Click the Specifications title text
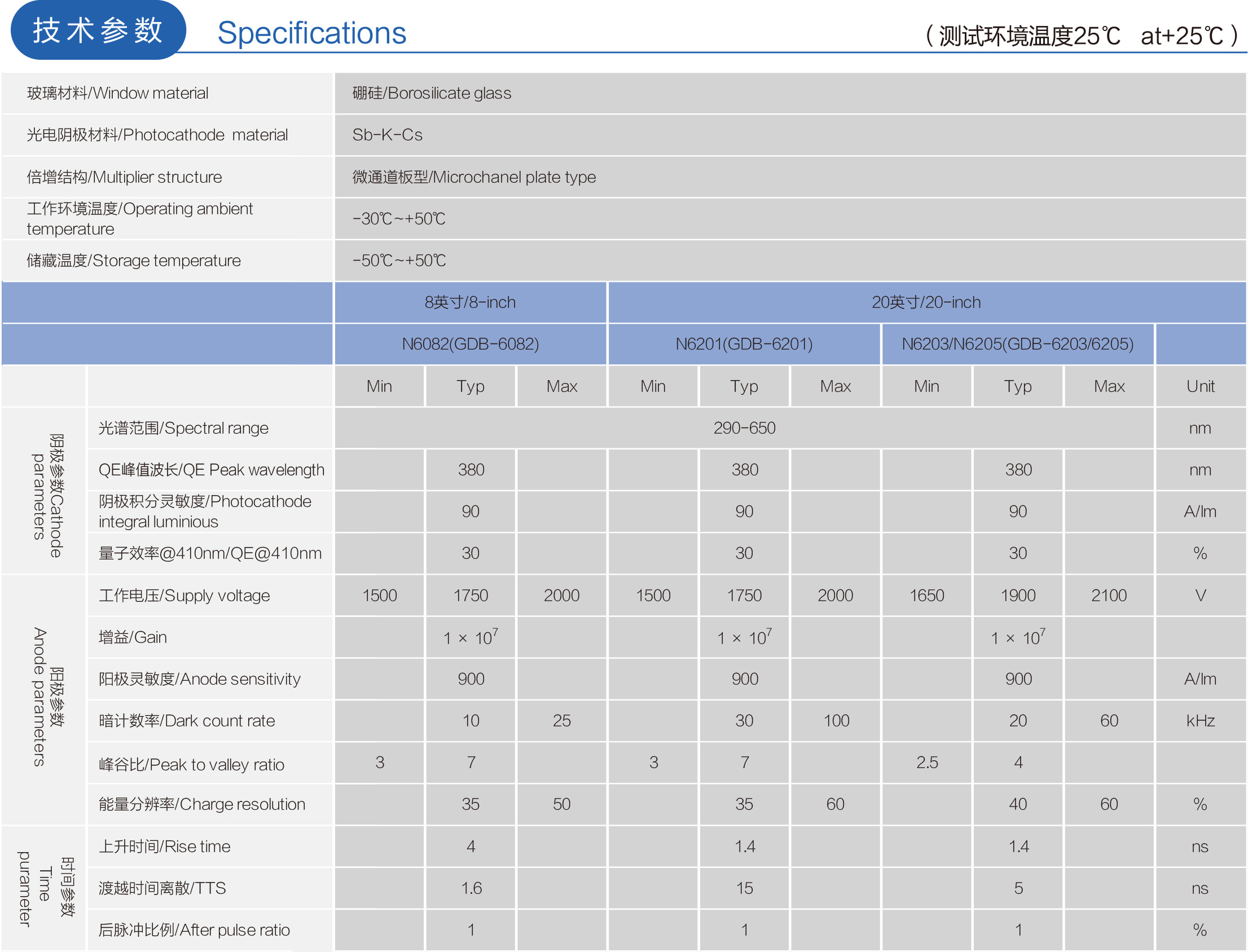 311,33
